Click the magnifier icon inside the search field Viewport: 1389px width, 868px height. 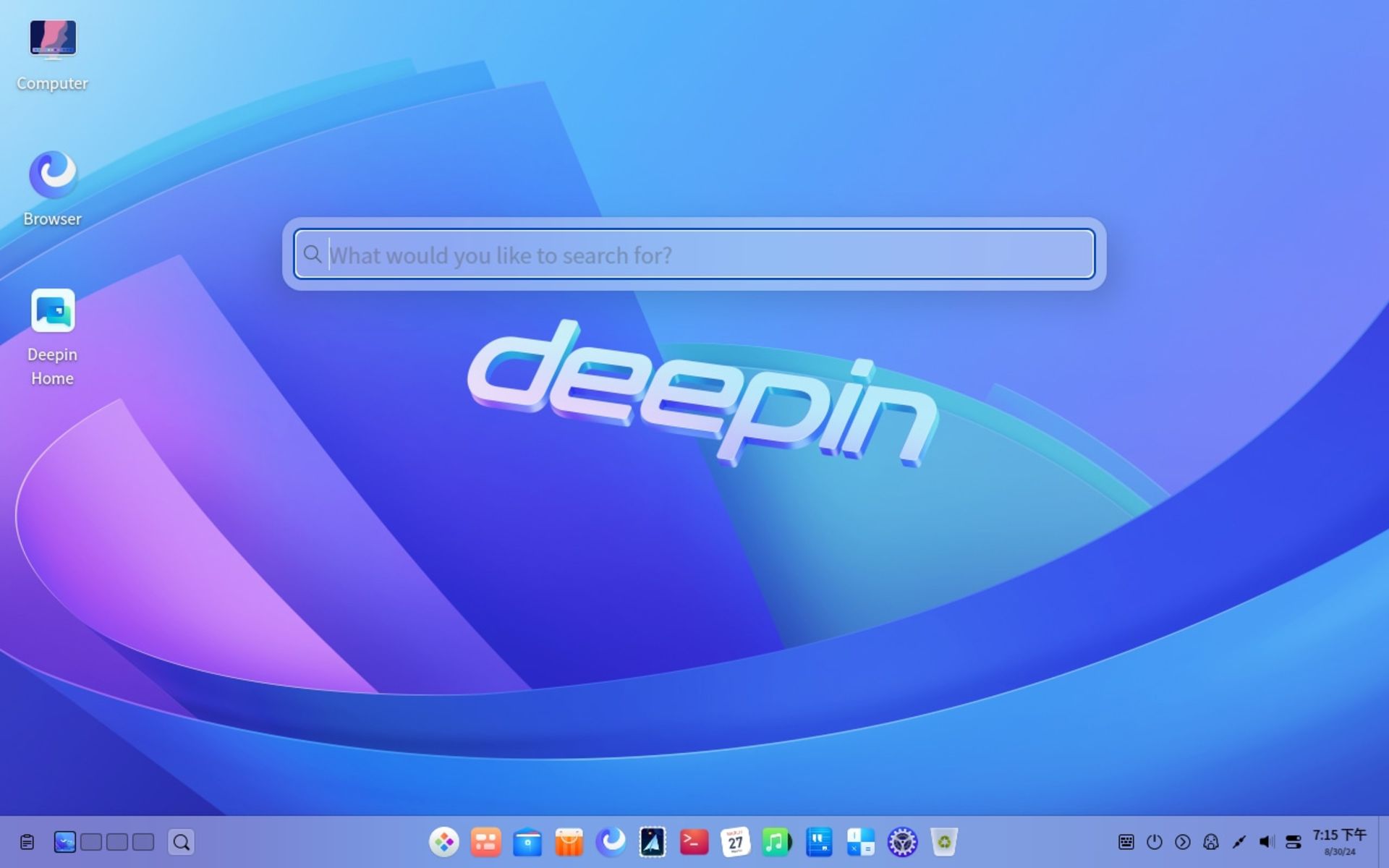click(x=313, y=254)
